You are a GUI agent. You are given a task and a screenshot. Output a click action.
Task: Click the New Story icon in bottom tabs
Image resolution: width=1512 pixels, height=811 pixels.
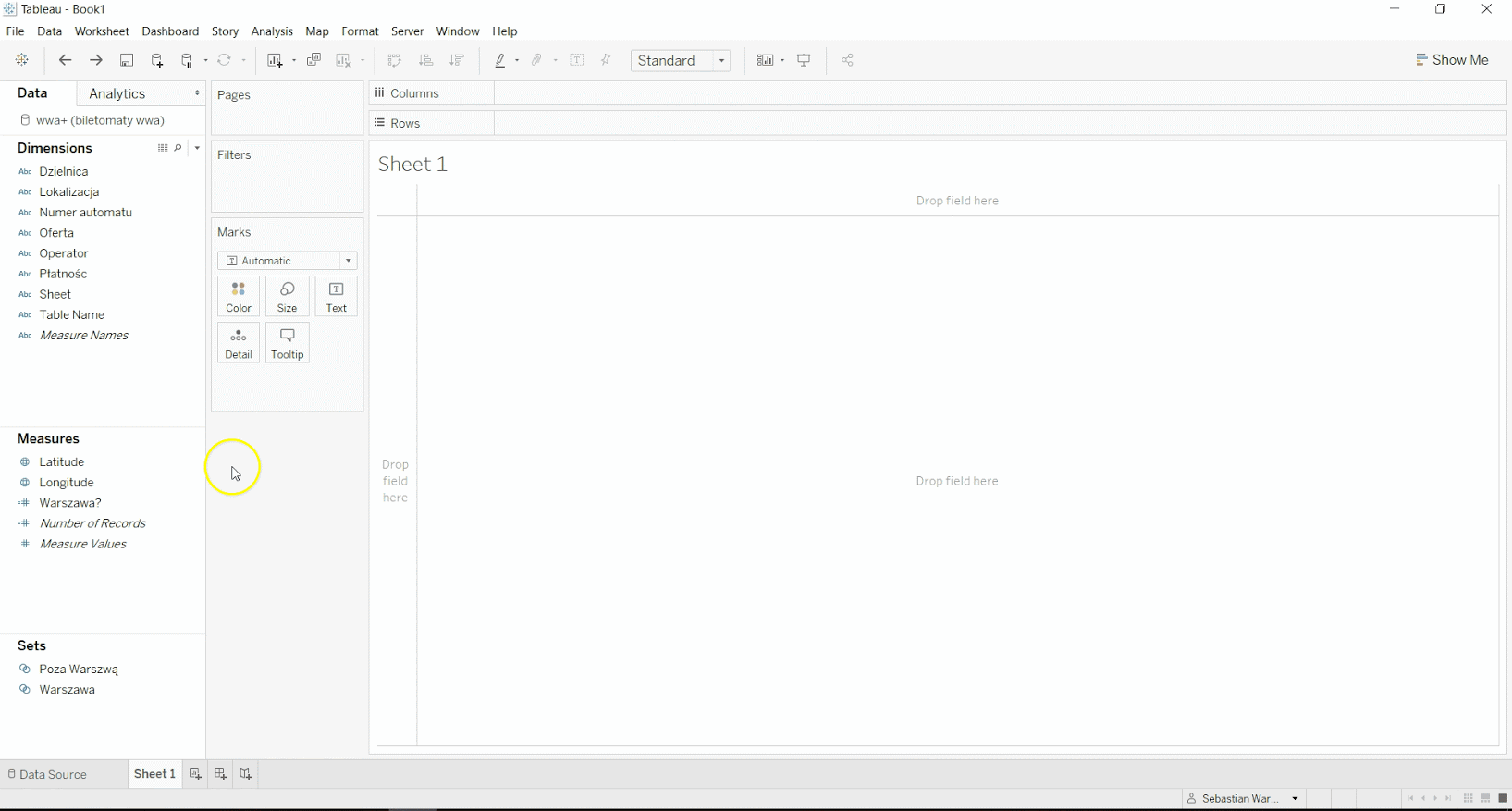(245, 774)
